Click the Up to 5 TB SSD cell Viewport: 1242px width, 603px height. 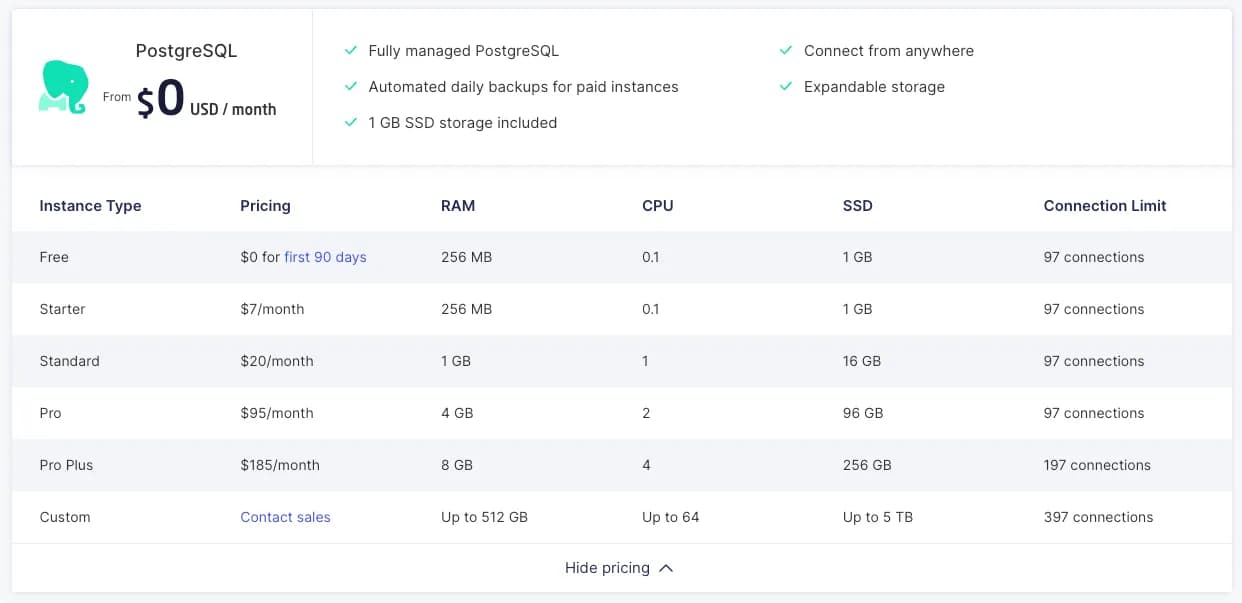click(878, 517)
